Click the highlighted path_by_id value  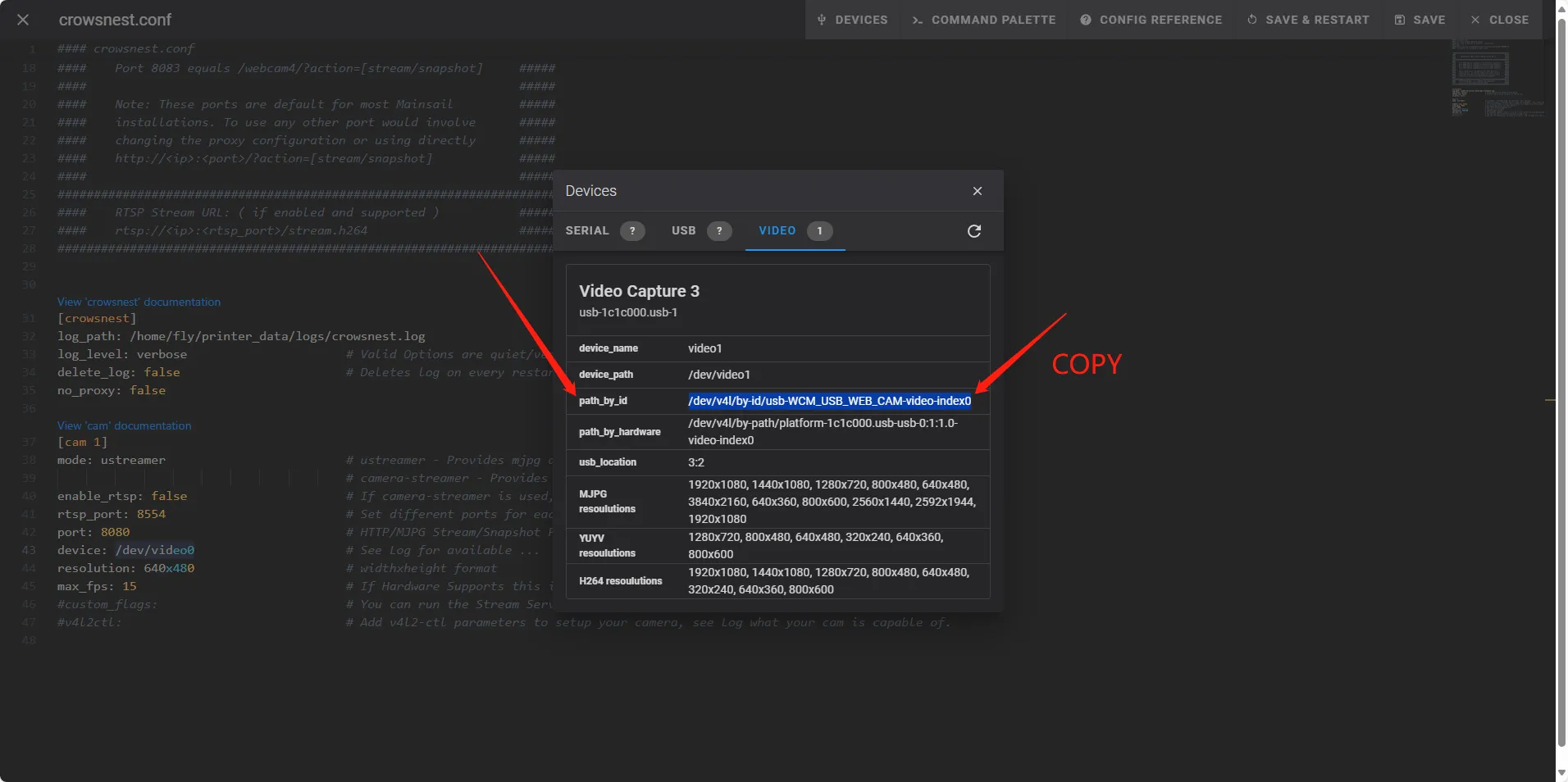click(x=828, y=401)
